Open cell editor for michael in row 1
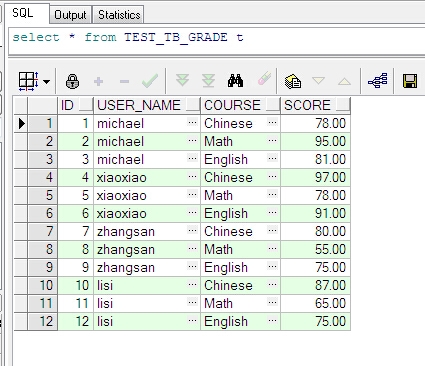Screen dimensions: 425x366 pyautogui.click(x=192, y=122)
